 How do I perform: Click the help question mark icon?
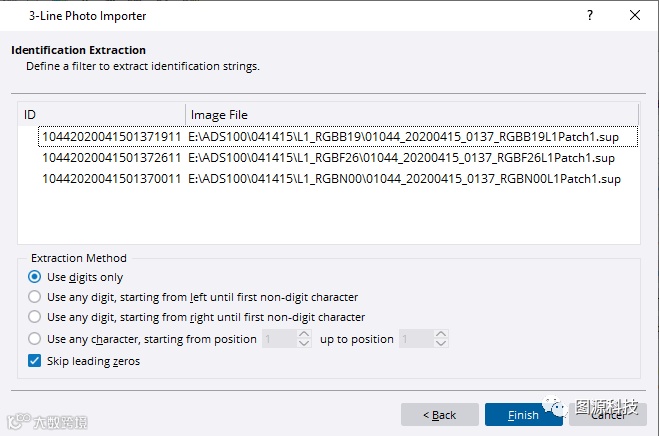click(589, 16)
